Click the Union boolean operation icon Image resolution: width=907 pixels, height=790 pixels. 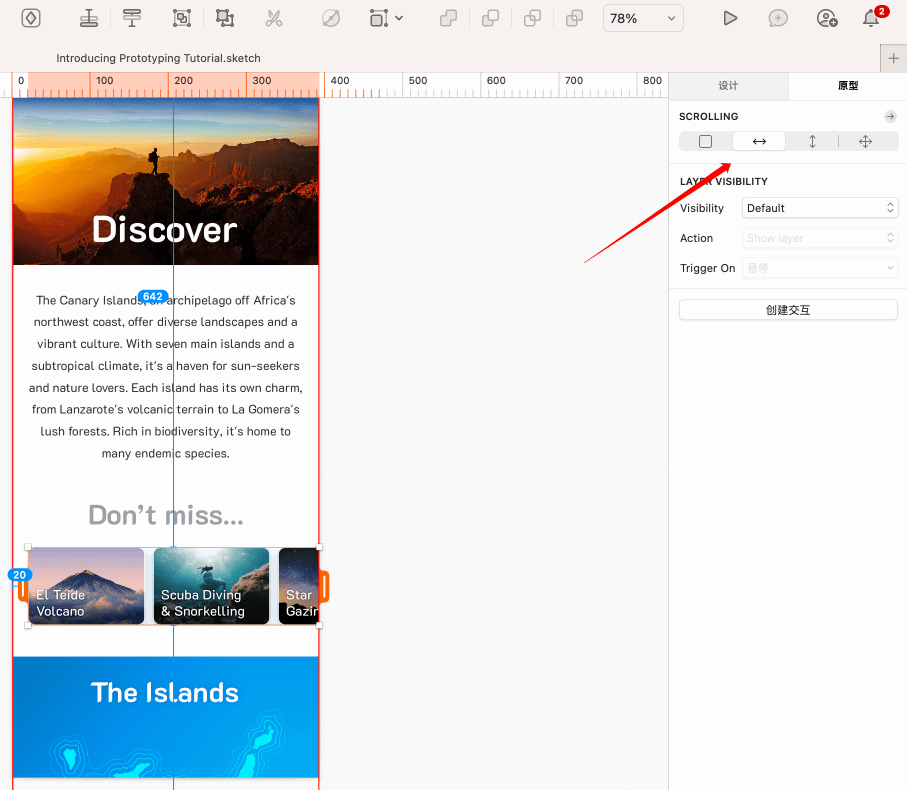coord(449,18)
